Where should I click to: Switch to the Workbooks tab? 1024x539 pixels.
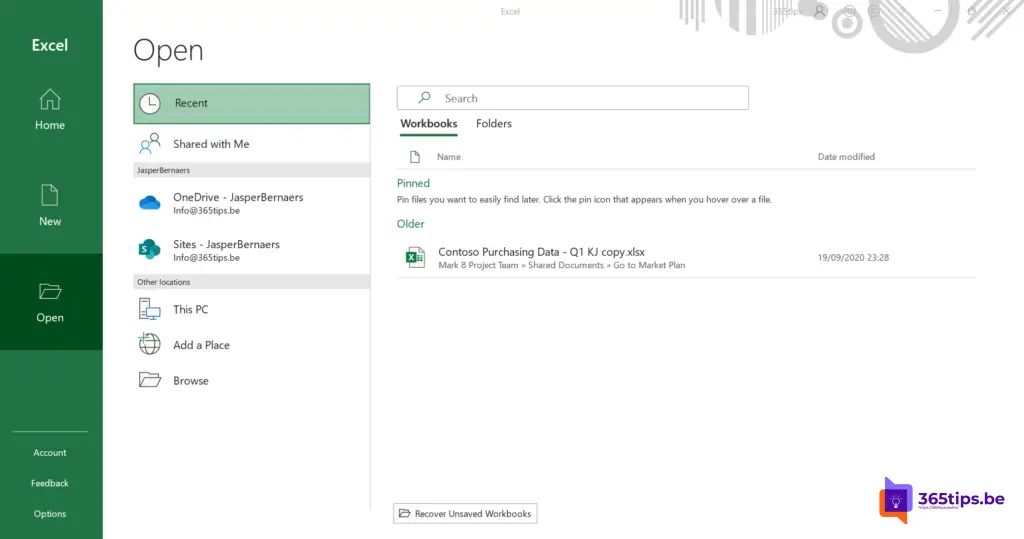(x=428, y=123)
